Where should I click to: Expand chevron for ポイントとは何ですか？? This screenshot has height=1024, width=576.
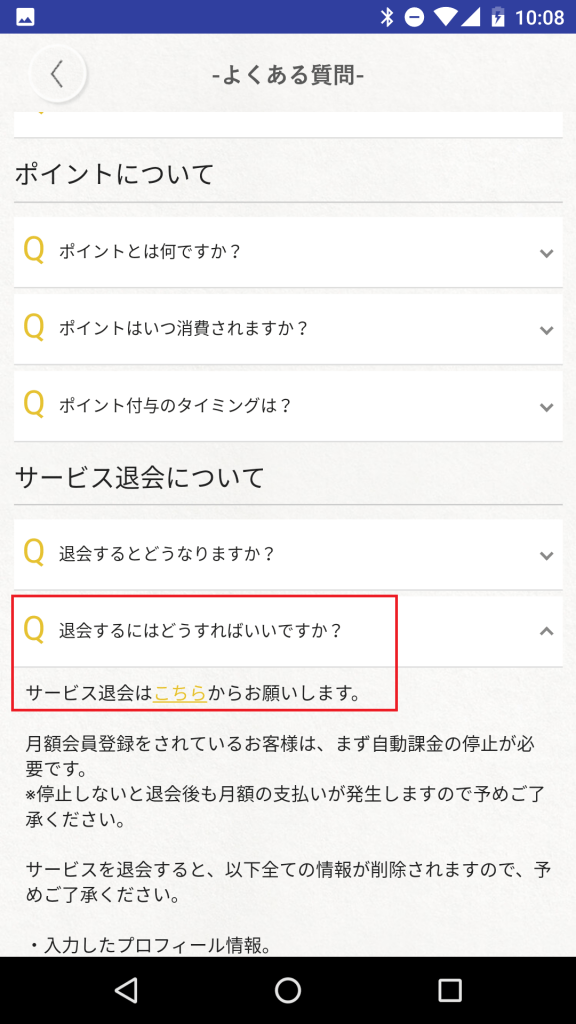(547, 253)
